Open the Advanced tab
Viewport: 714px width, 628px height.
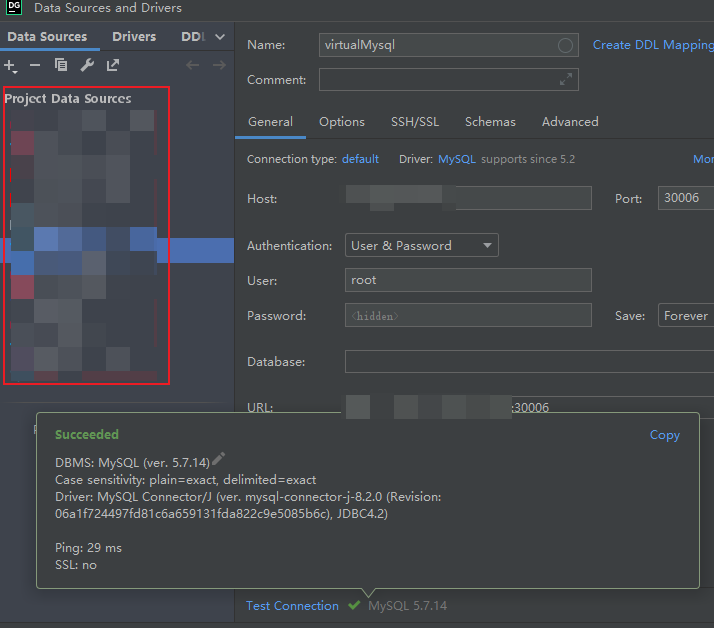570,122
